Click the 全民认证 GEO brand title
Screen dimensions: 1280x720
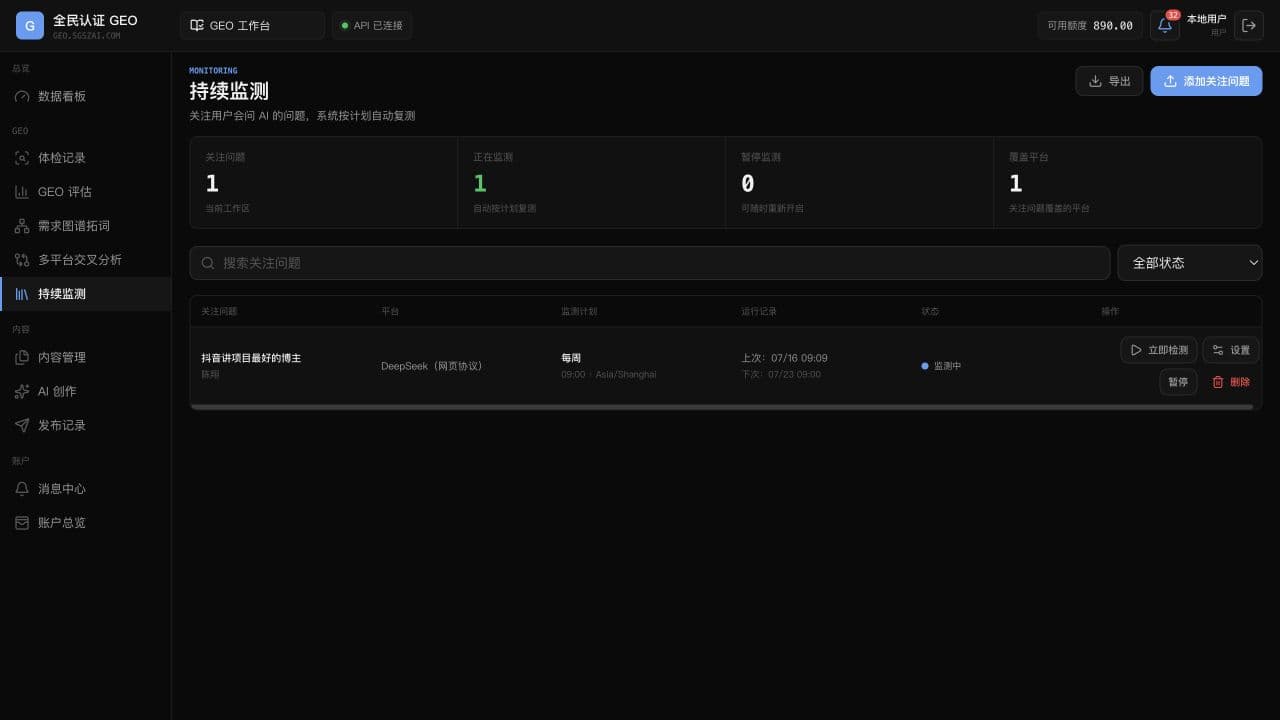click(x=95, y=20)
